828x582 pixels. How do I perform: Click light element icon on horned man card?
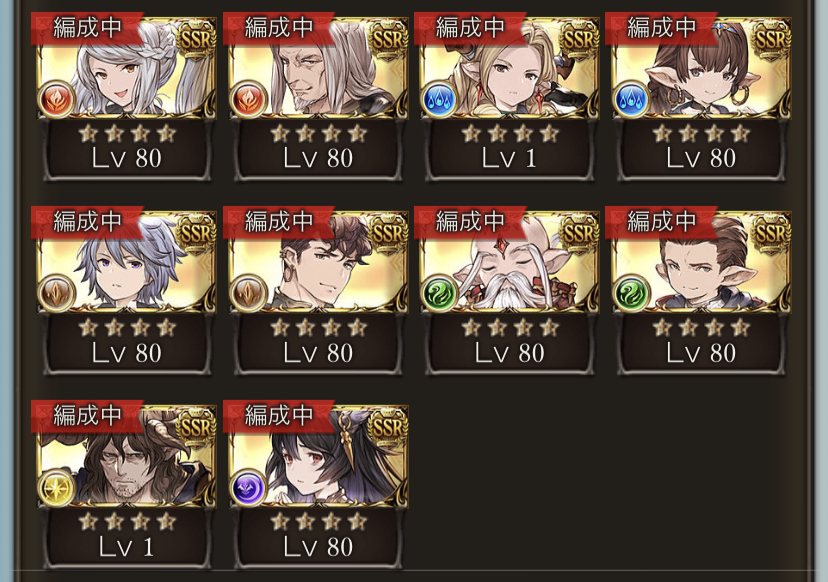click(56, 487)
